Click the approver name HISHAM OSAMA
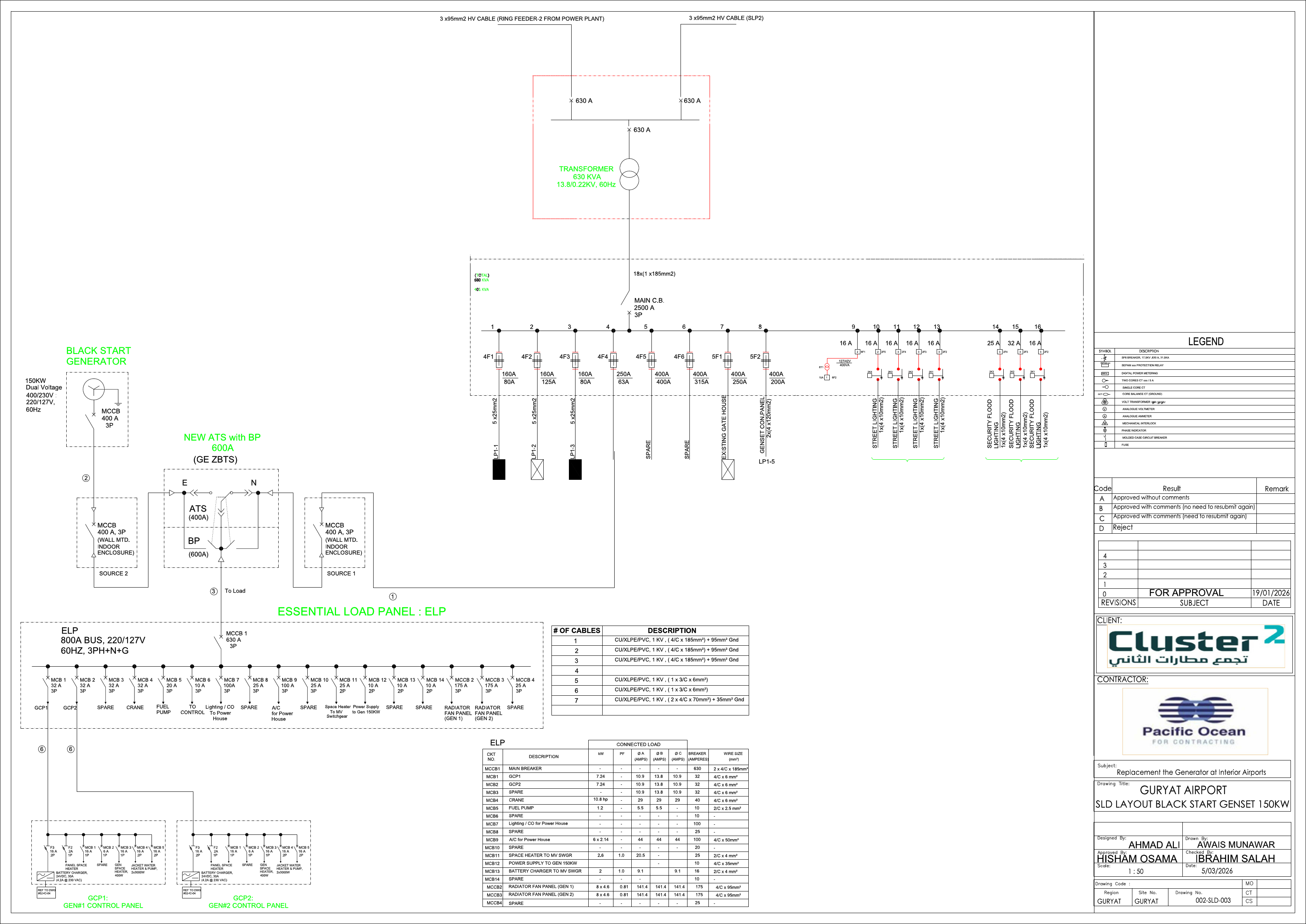 [x=1137, y=858]
